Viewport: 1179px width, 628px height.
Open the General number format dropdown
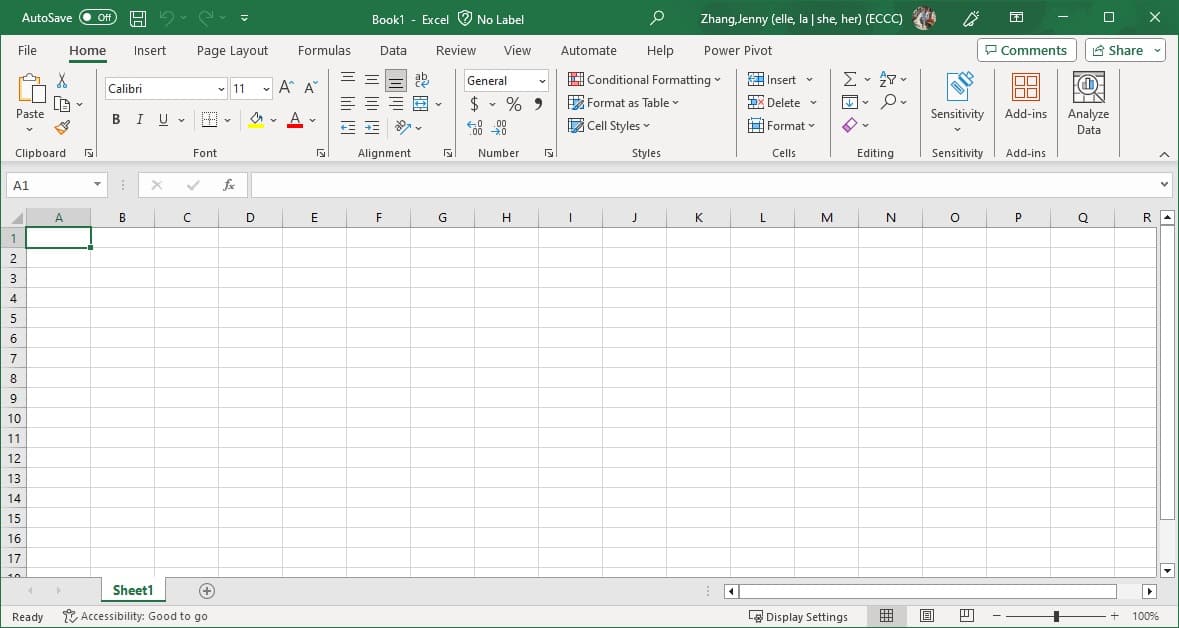click(x=542, y=81)
